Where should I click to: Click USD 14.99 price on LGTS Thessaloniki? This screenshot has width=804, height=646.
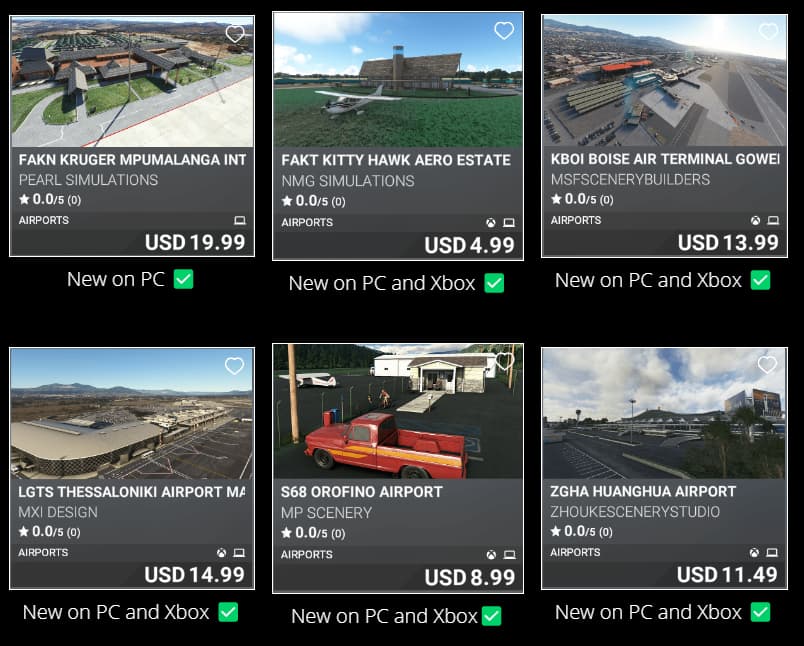click(195, 575)
